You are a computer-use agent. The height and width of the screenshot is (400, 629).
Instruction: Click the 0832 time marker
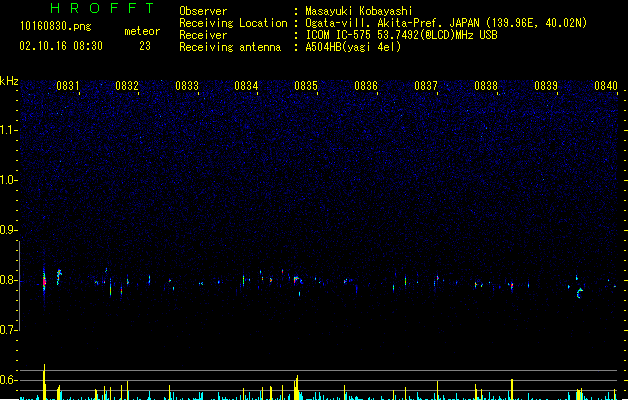pos(127,86)
